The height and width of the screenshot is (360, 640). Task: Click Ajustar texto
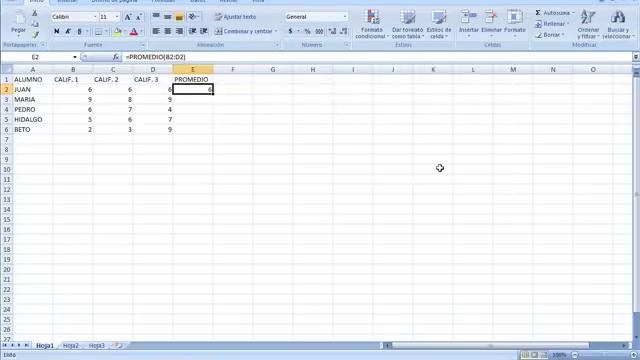(236, 17)
